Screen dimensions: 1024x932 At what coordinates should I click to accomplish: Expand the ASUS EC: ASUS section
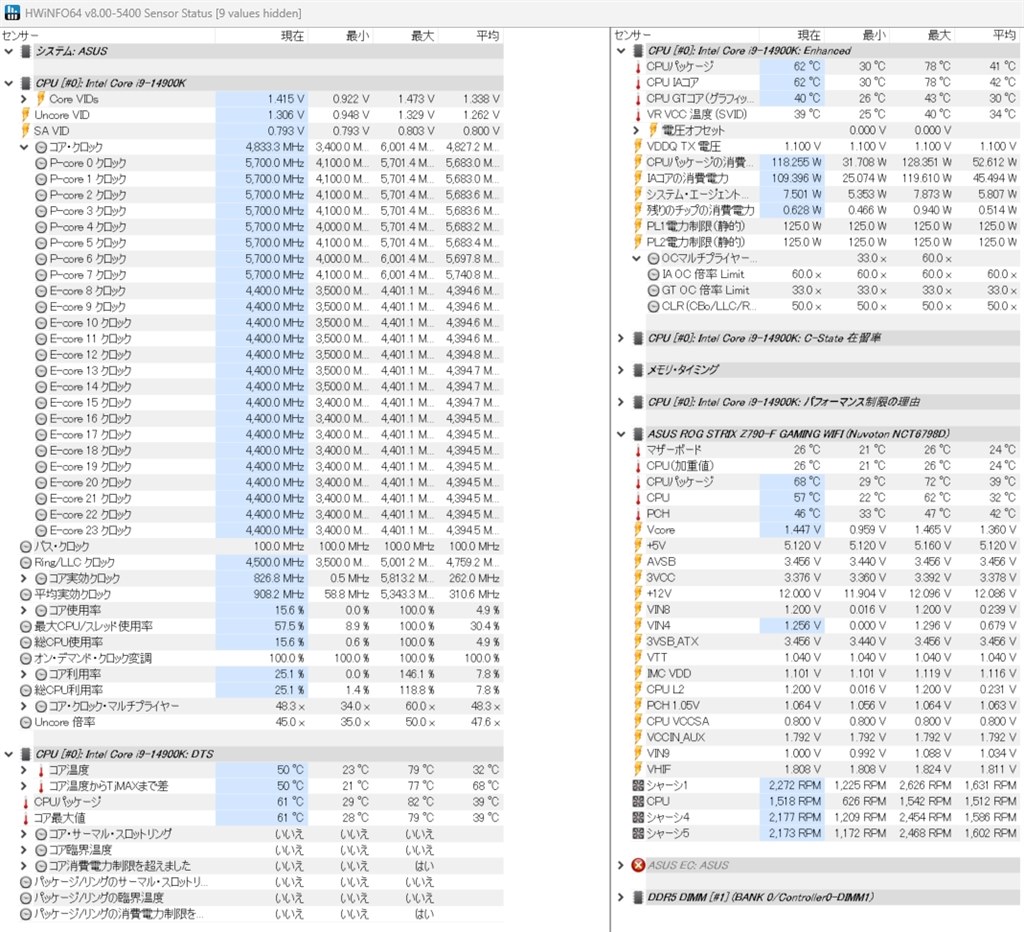tap(621, 865)
